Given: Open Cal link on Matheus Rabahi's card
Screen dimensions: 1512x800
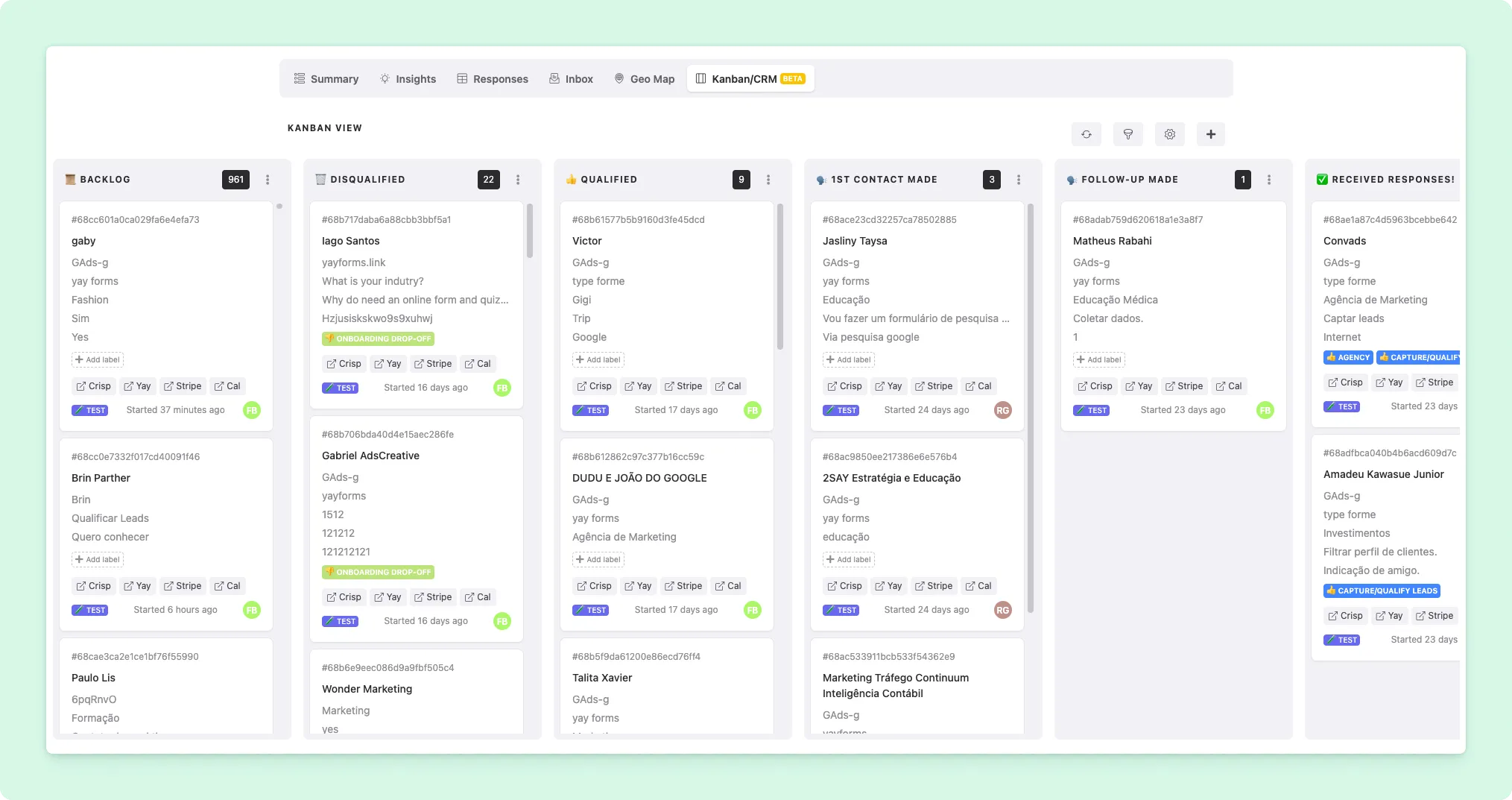Looking at the screenshot, I should coord(1229,385).
